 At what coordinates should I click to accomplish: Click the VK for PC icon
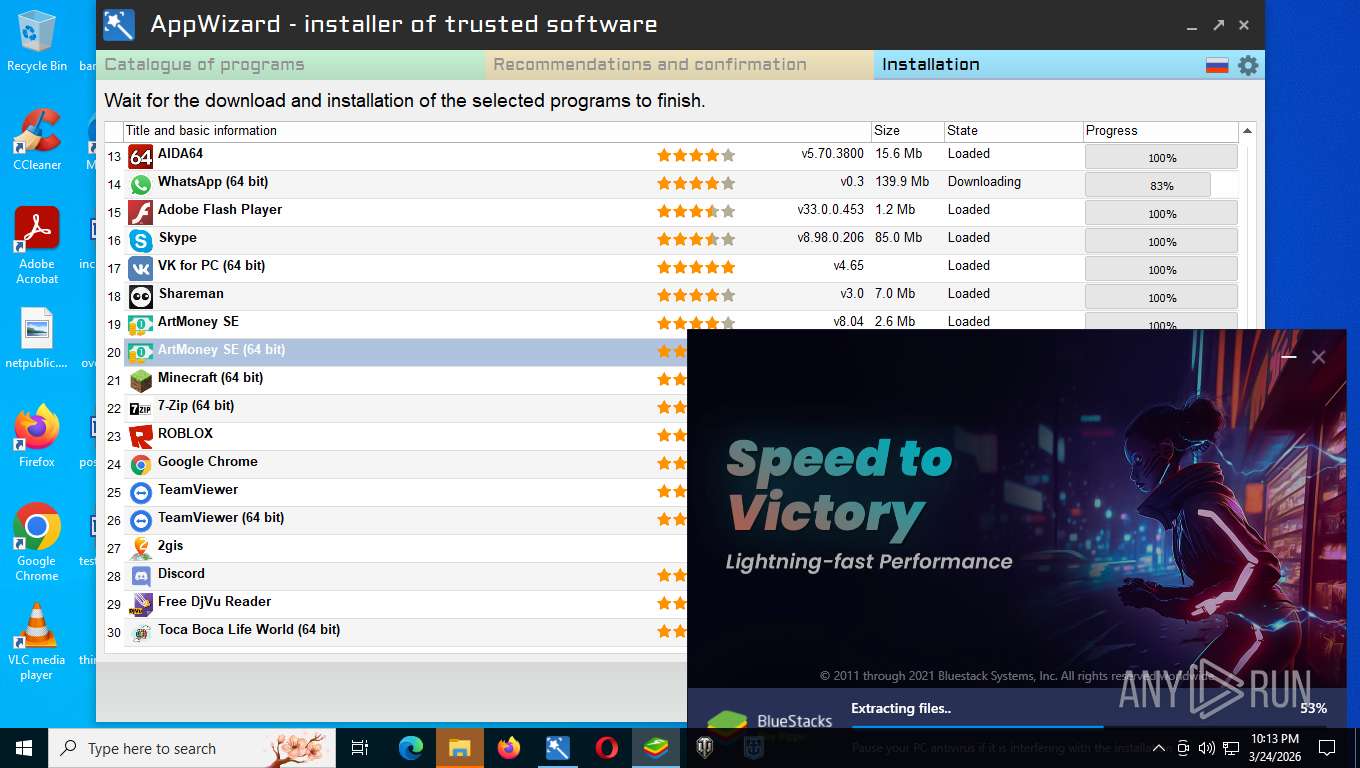(x=141, y=268)
